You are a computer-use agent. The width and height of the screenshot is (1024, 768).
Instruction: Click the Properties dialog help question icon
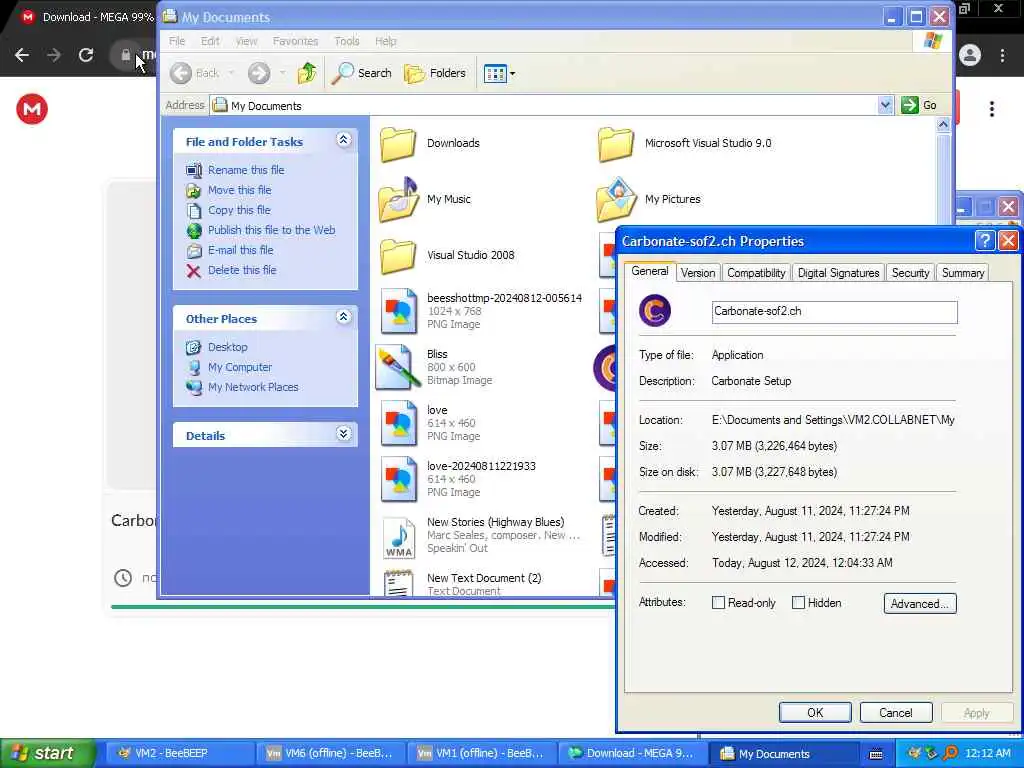click(984, 240)
